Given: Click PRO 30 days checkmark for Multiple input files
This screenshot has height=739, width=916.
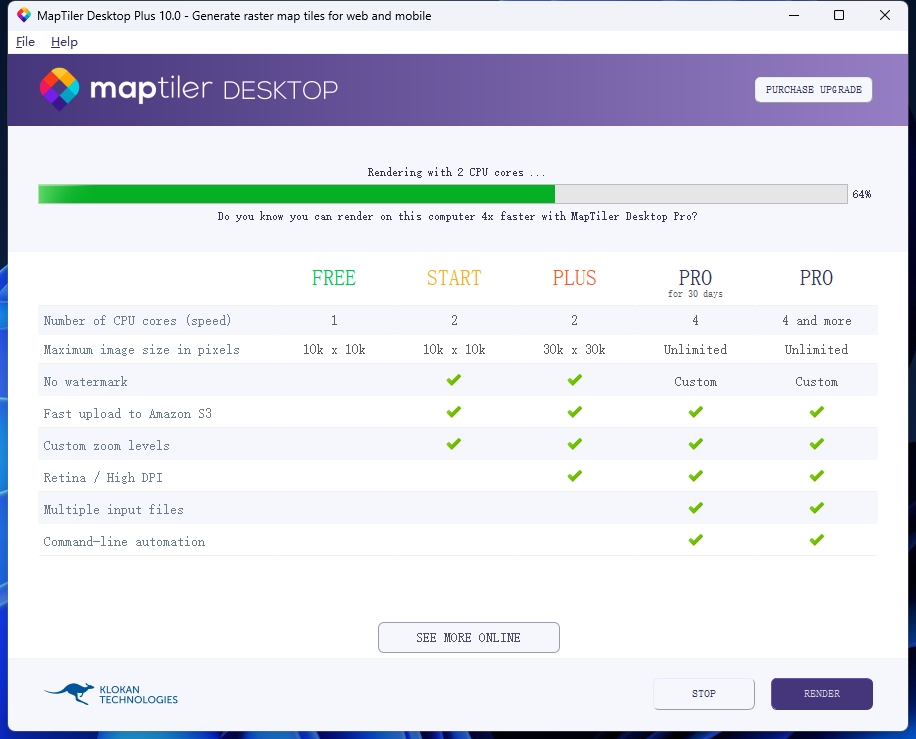Looking at the screenshot, I should click(696, 508).
